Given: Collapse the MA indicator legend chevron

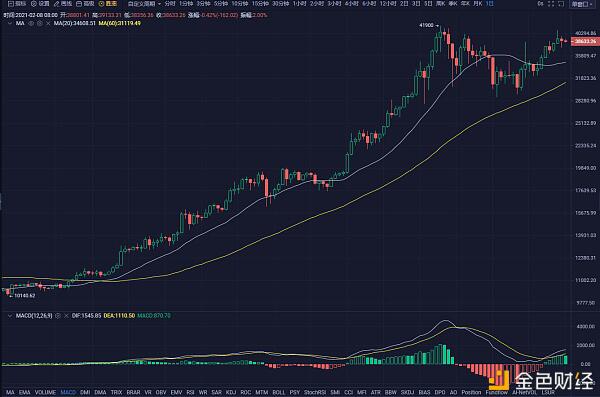Looking at the screenshot, I should point(10,23).
